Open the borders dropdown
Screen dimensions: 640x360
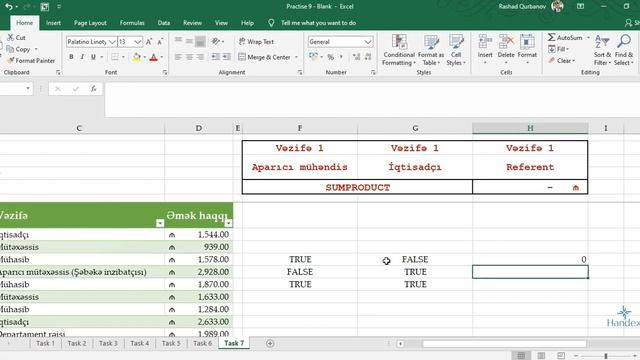click(123, 57)
